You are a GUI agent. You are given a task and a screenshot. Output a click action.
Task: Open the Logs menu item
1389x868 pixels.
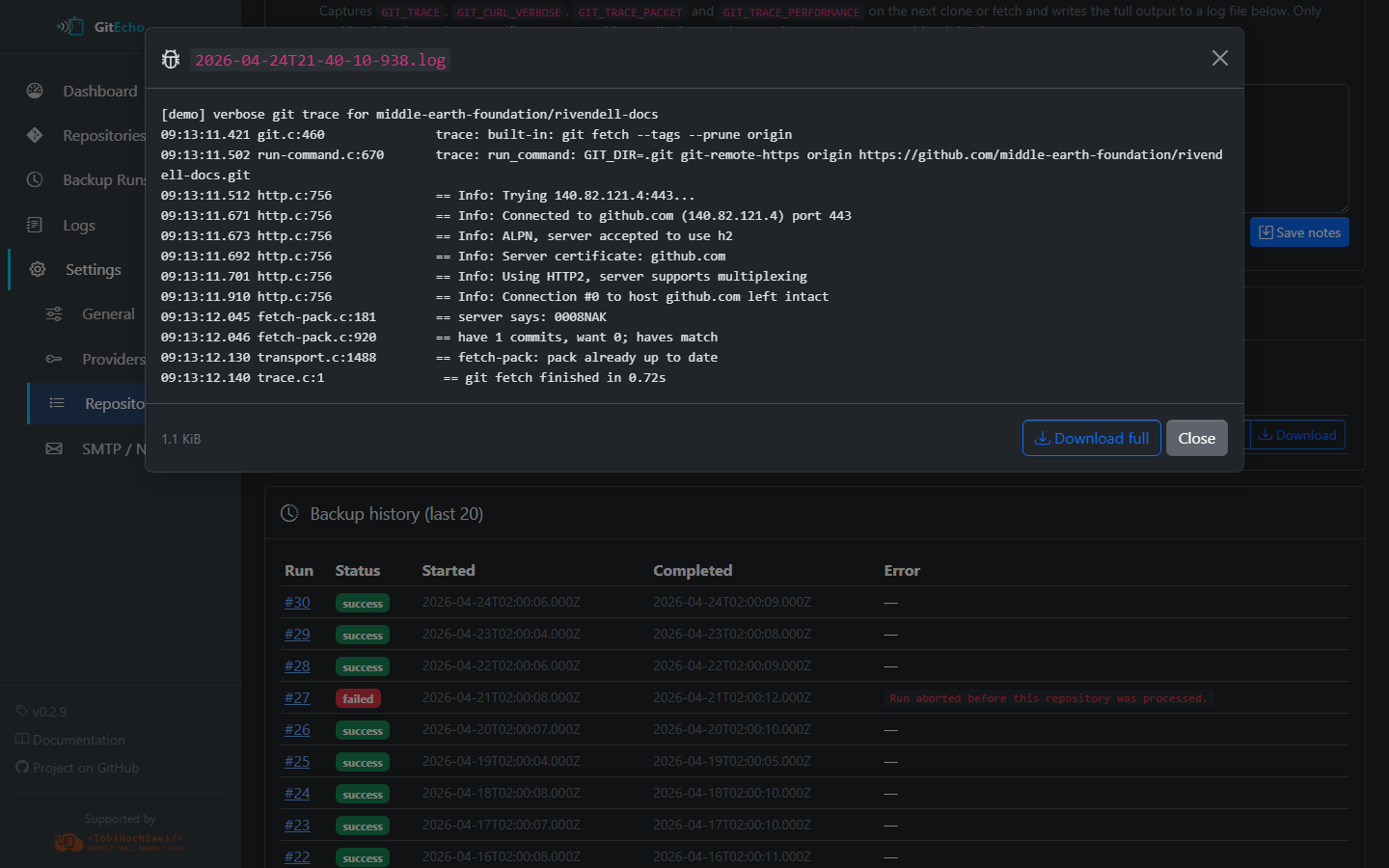point(79,225)
